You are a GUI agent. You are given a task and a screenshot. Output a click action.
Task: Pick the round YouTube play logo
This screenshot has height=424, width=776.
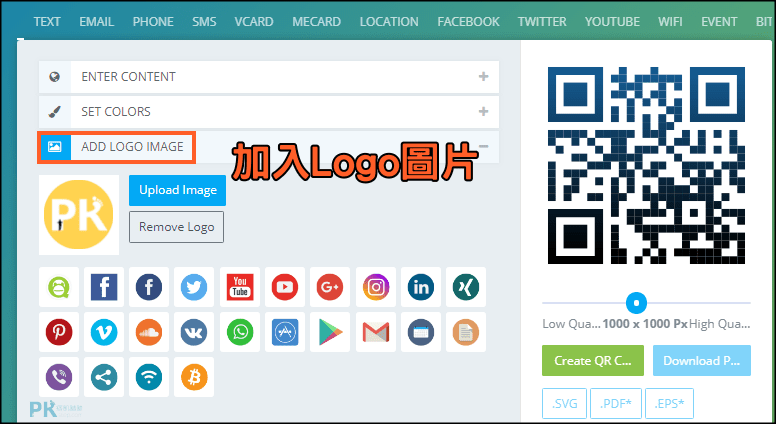285,287
